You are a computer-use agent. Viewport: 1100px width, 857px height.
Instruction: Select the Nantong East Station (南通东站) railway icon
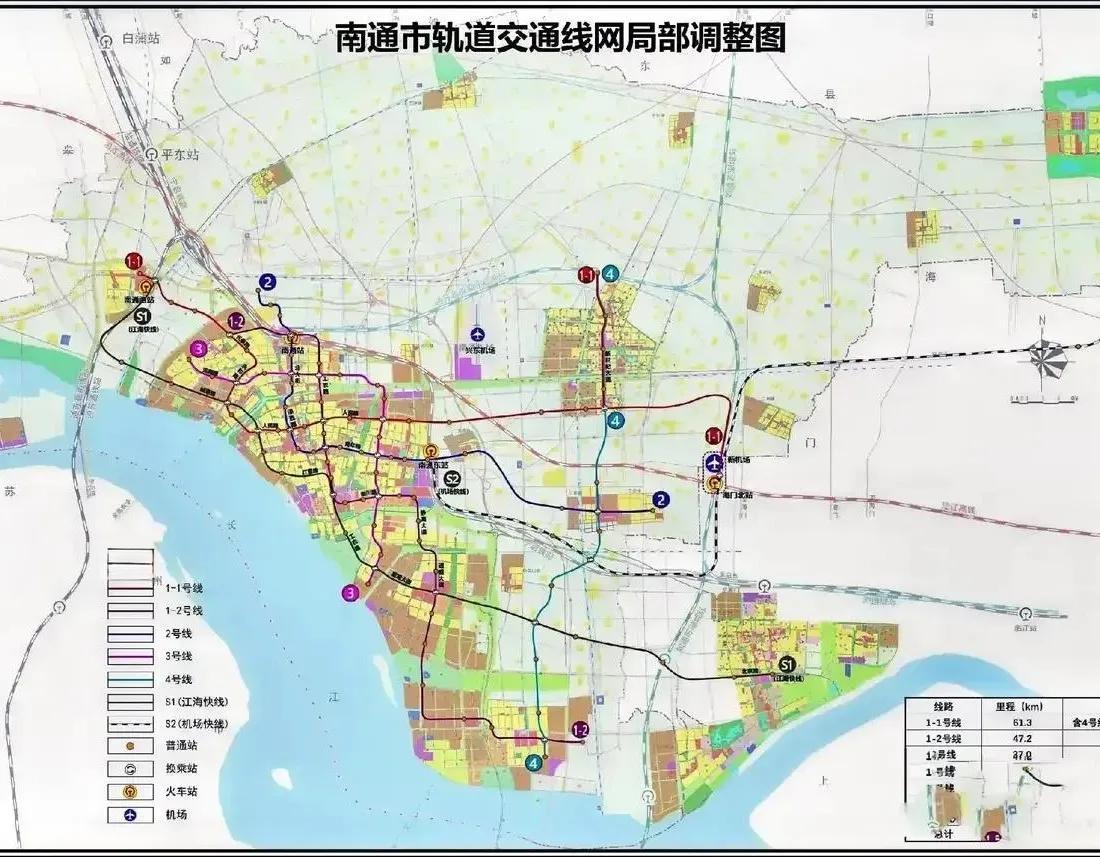tap(430, 453)
